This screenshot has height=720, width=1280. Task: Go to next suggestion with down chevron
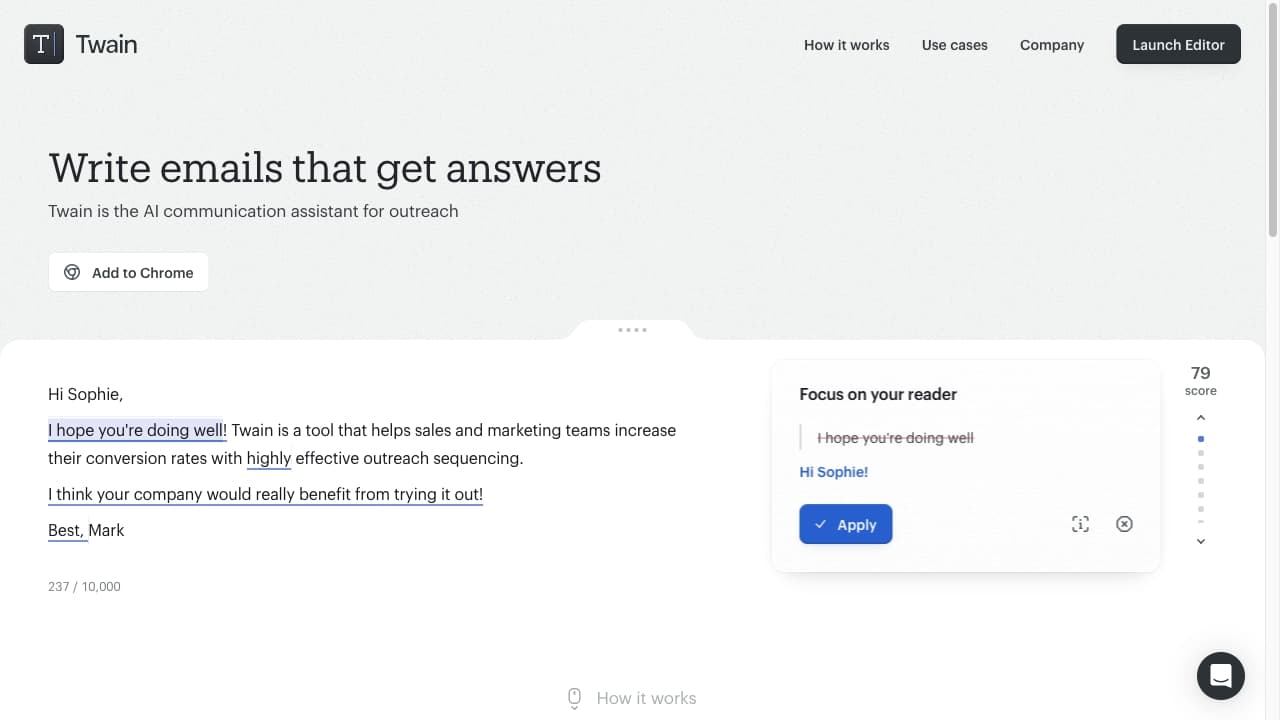click(1201, 541)
